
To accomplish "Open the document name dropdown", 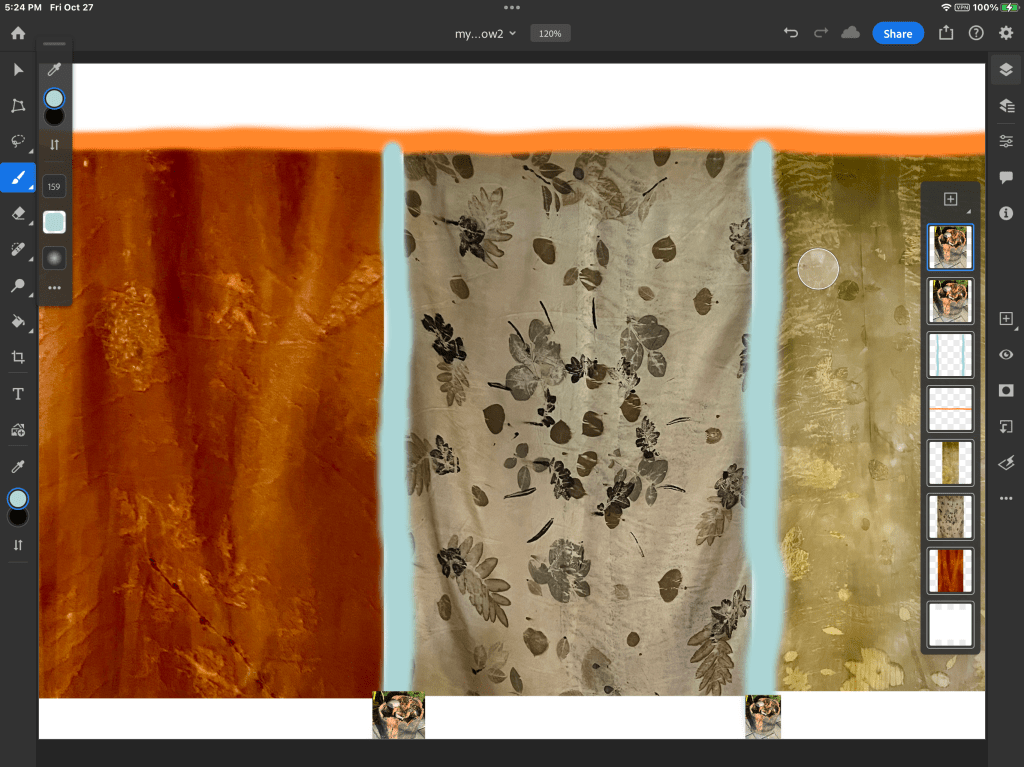I will (x=486, y=33).
